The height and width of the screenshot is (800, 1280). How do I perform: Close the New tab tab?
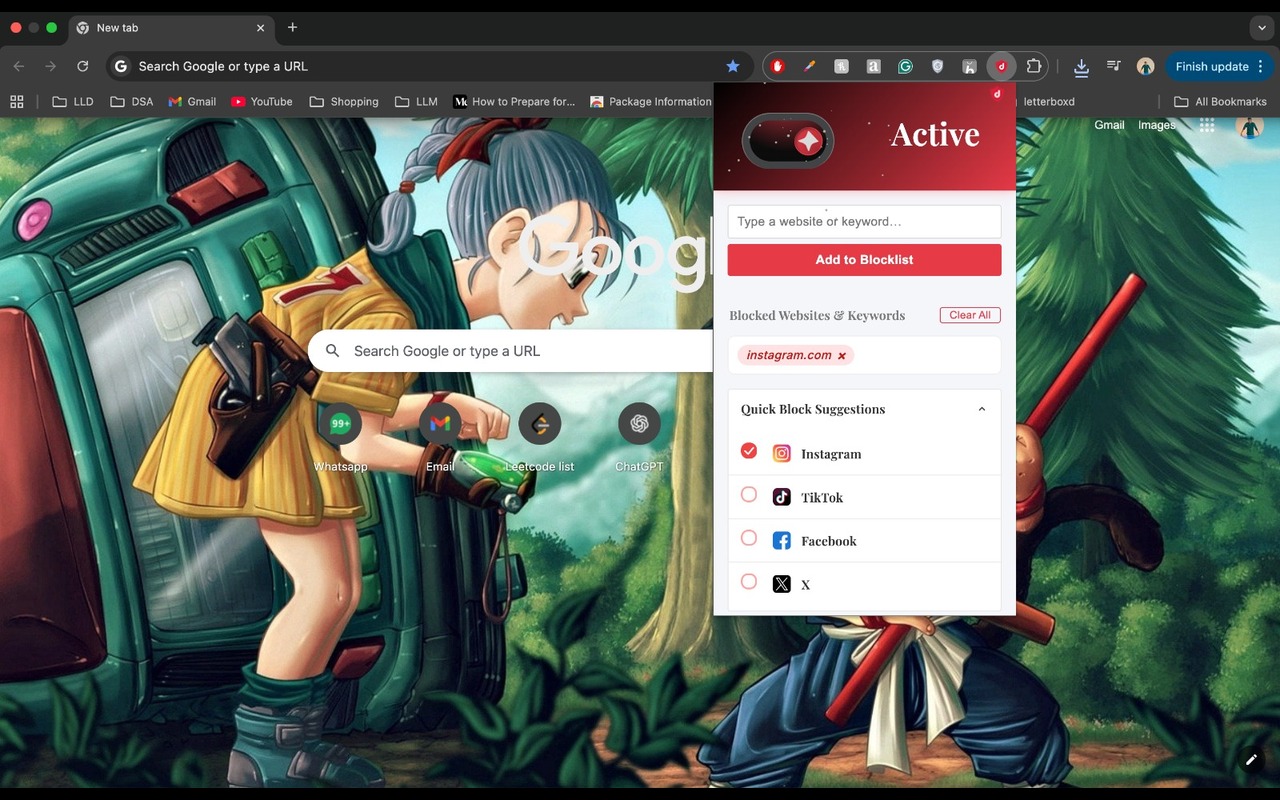[x=260, y=28]
